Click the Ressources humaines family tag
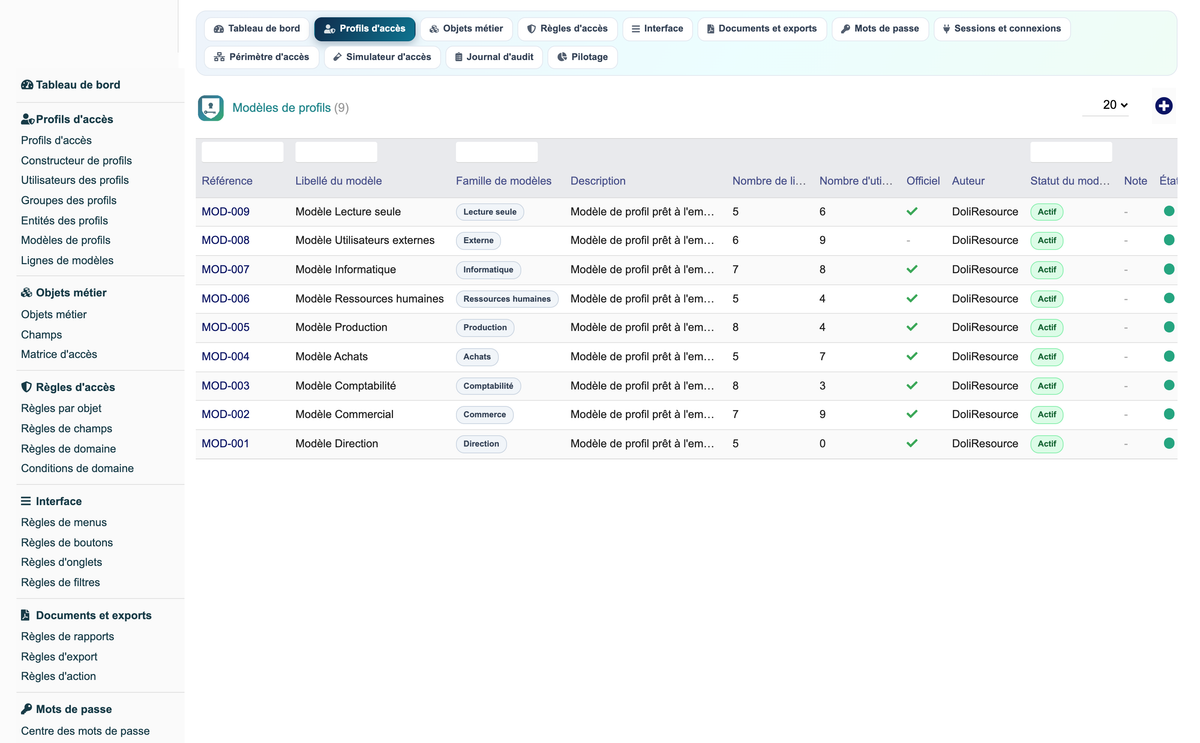This screenshot has width=1200, height=743. (x=507, y=299)
